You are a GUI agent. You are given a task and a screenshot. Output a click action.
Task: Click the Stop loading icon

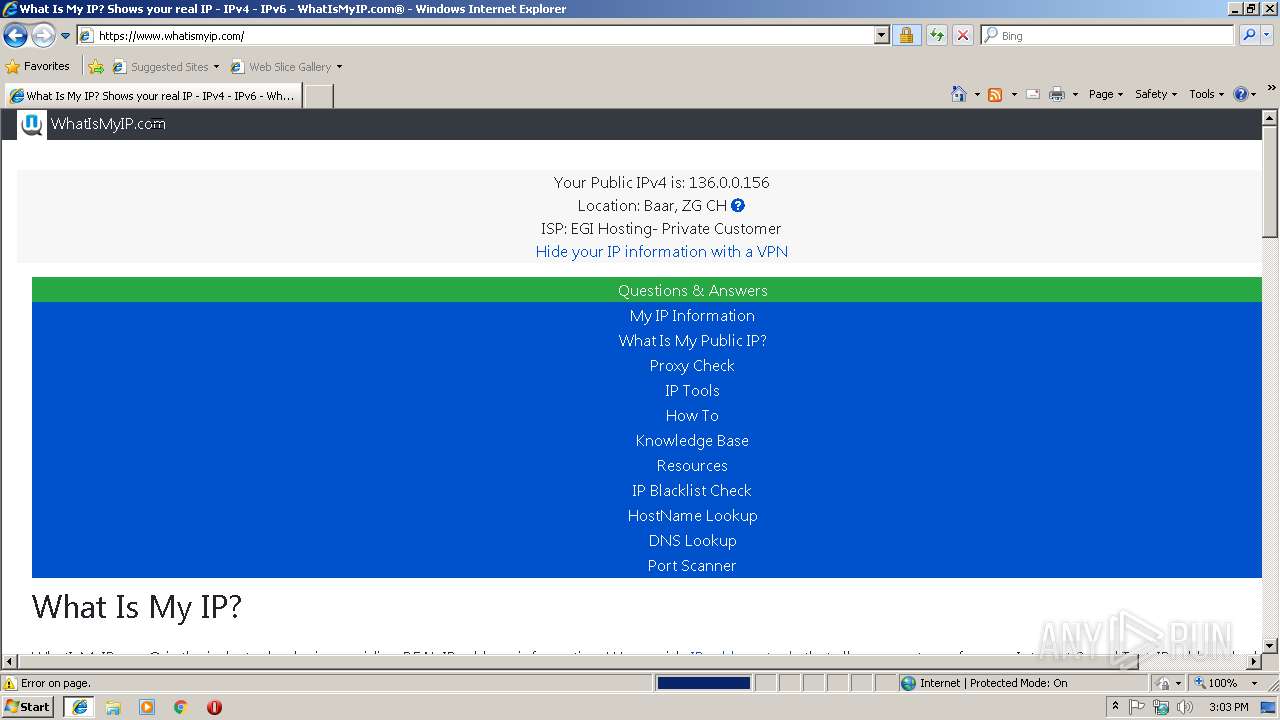click(x=962, y=35)
